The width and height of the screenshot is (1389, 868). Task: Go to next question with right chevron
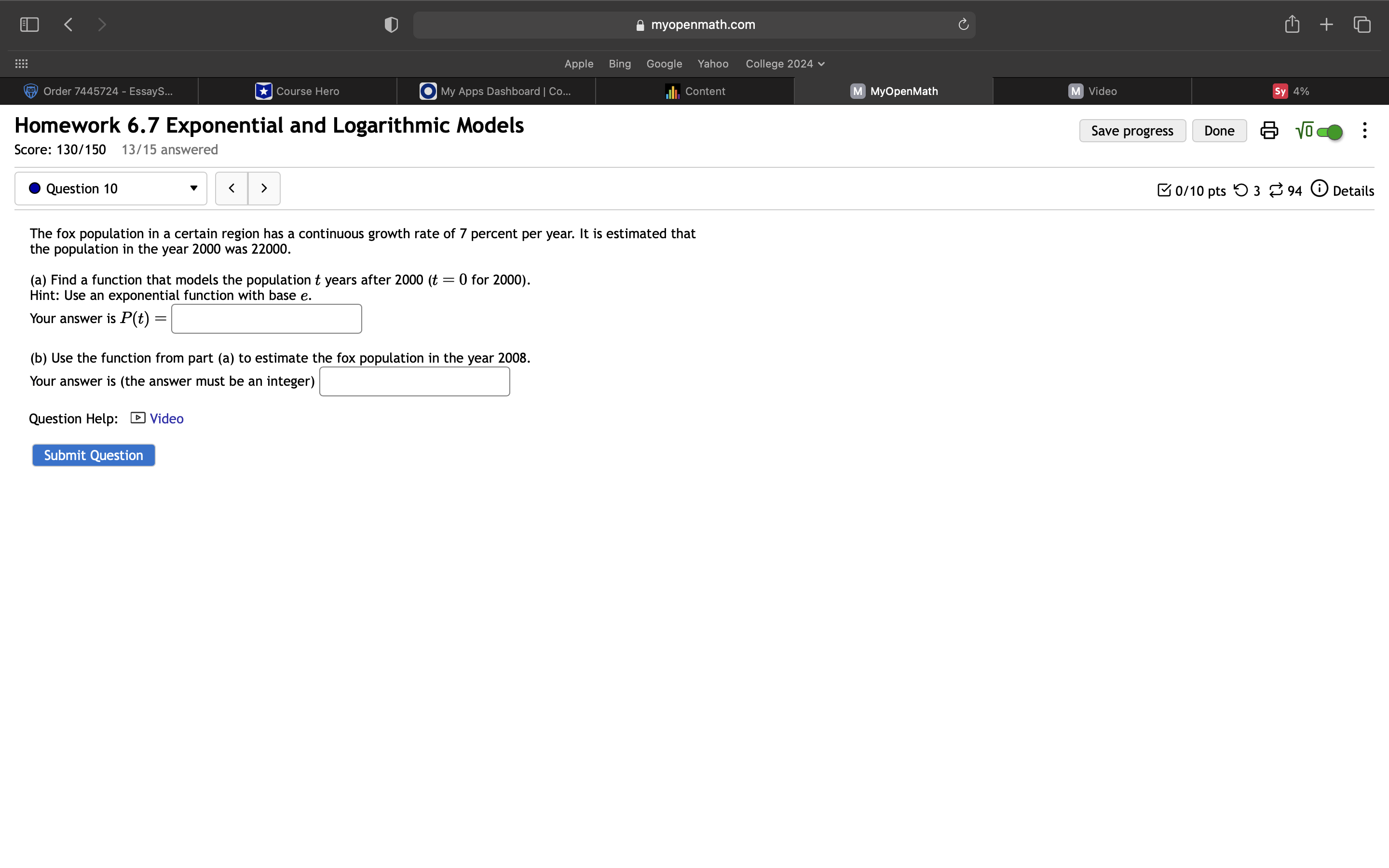pos(264,188)
